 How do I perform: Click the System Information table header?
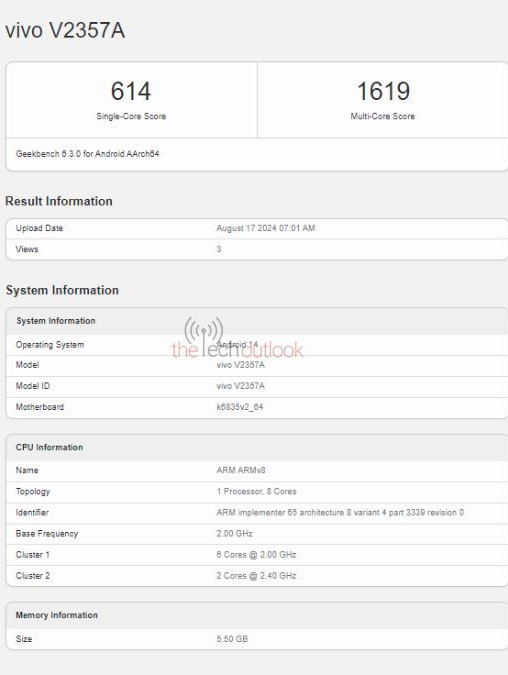coord(257,321)
